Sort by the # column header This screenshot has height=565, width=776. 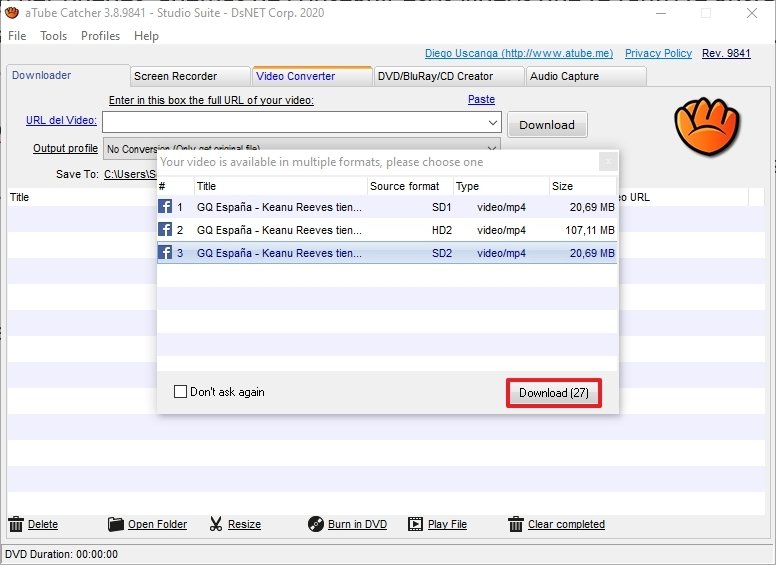pos(176,186)
